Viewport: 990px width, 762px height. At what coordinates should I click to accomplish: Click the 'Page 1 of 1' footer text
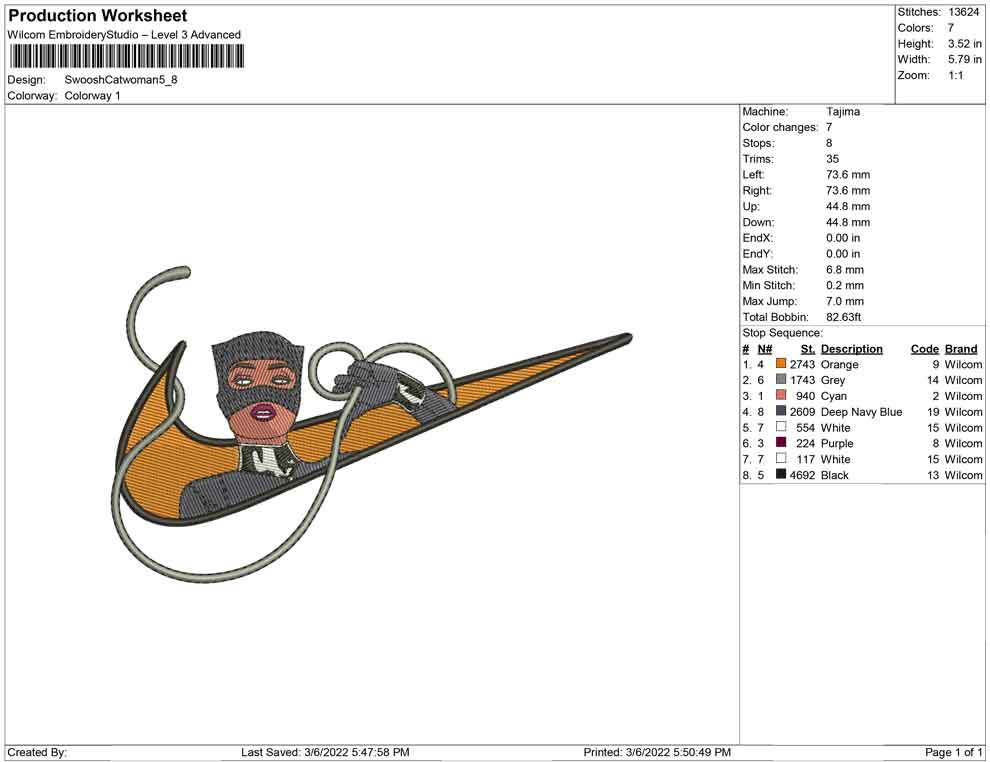point(953,752)
